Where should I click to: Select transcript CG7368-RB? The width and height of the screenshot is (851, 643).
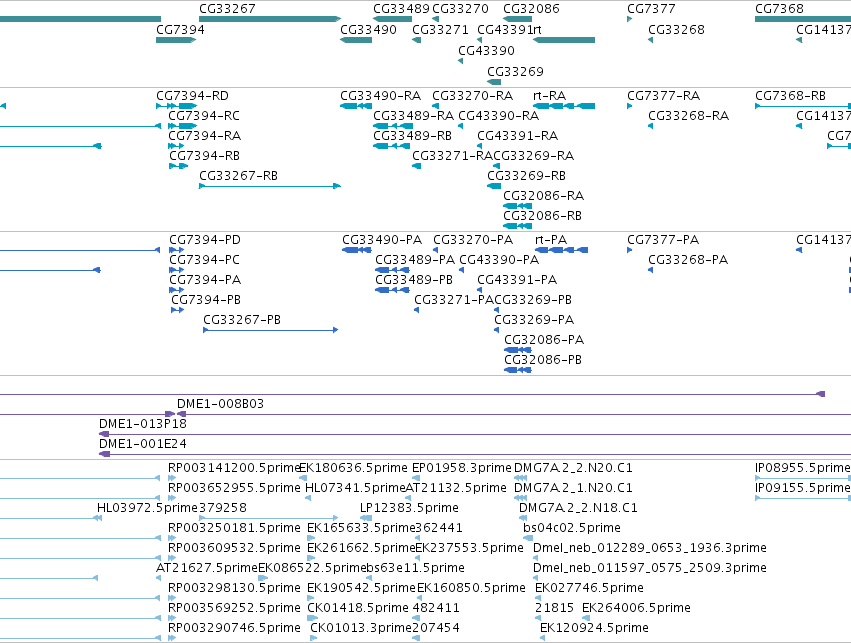(790, 96)
